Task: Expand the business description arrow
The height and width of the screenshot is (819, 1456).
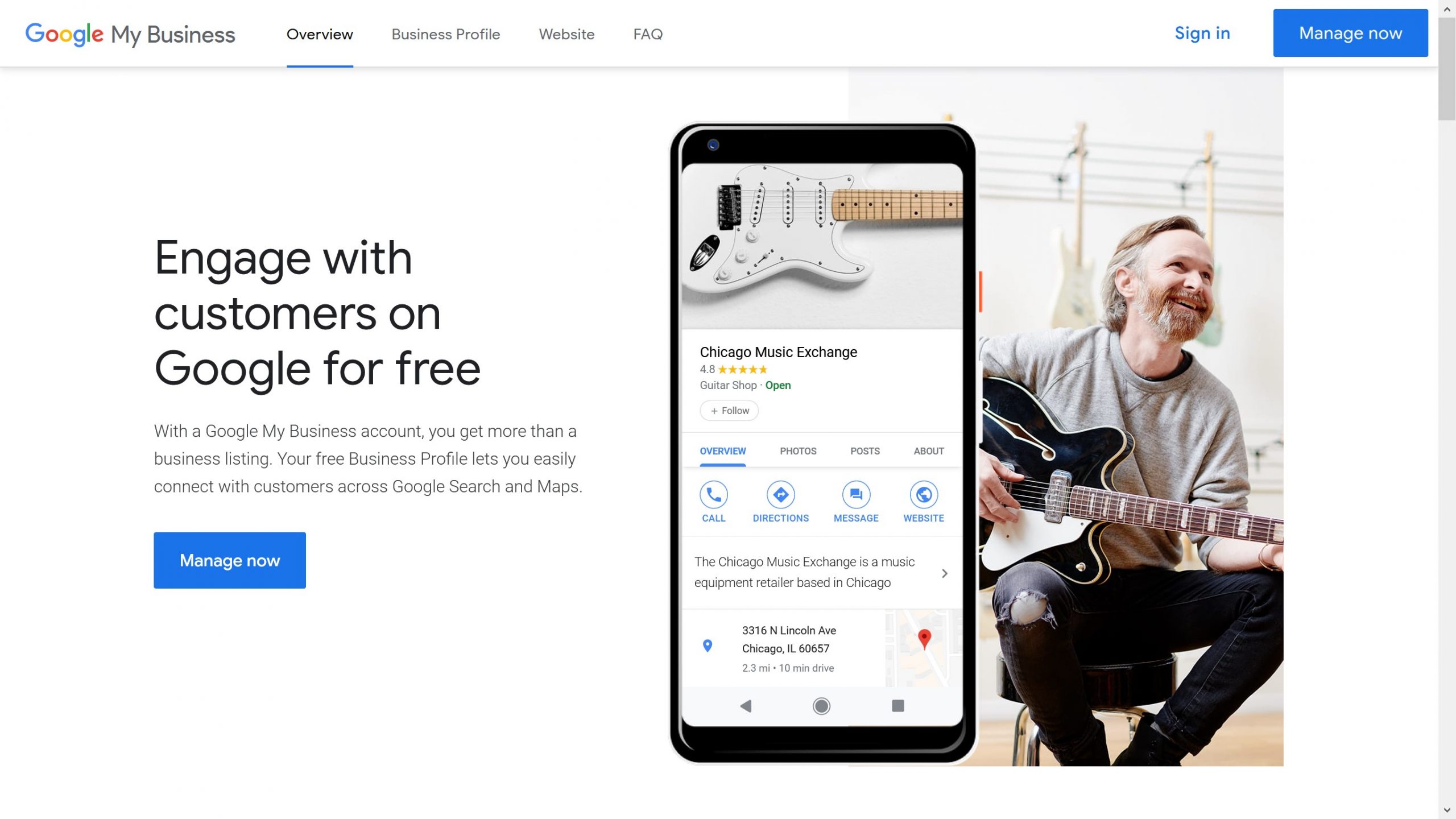Action: click(943, 572)
